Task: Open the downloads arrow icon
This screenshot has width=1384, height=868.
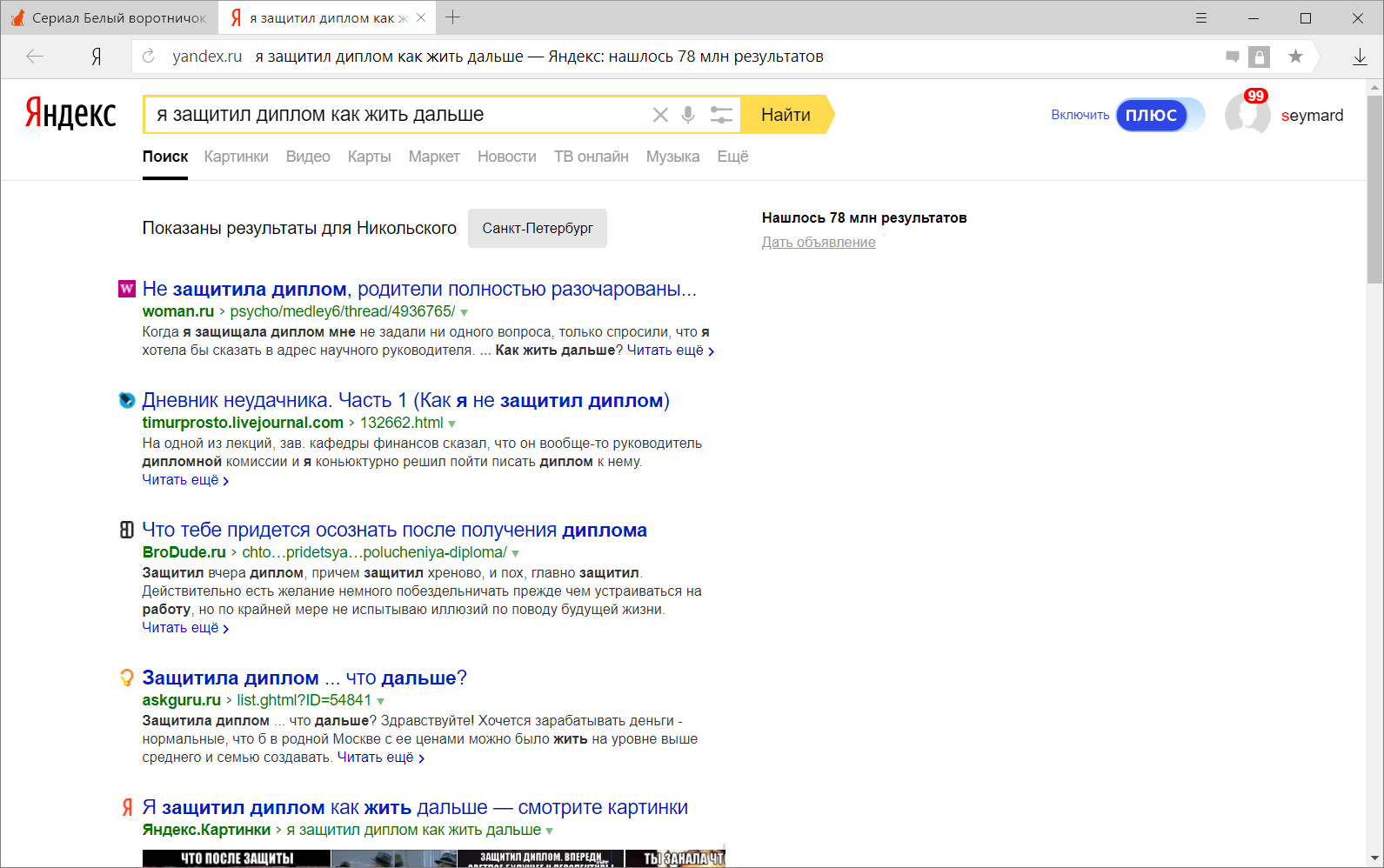Action: coord(1360,57)
